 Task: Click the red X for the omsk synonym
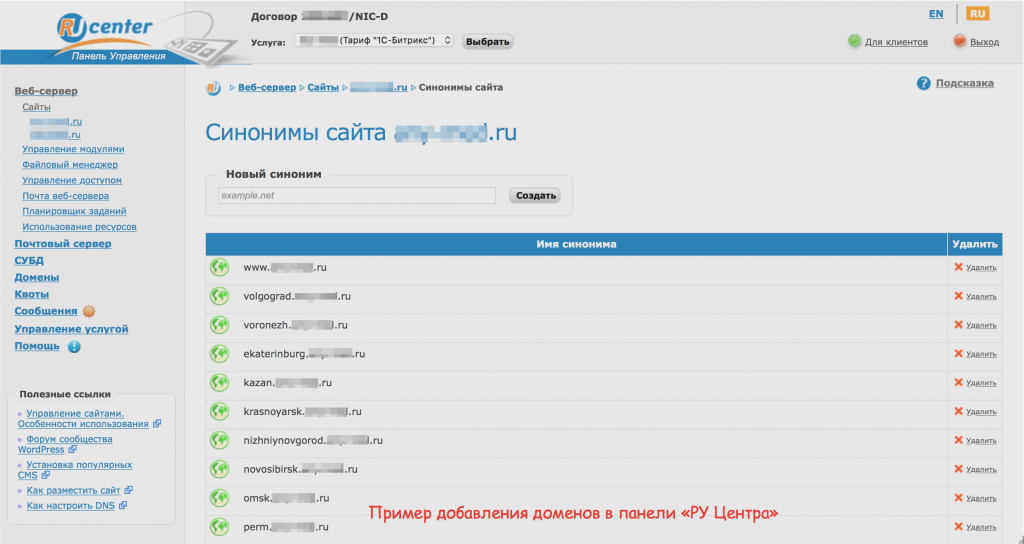tap(959, 498)
